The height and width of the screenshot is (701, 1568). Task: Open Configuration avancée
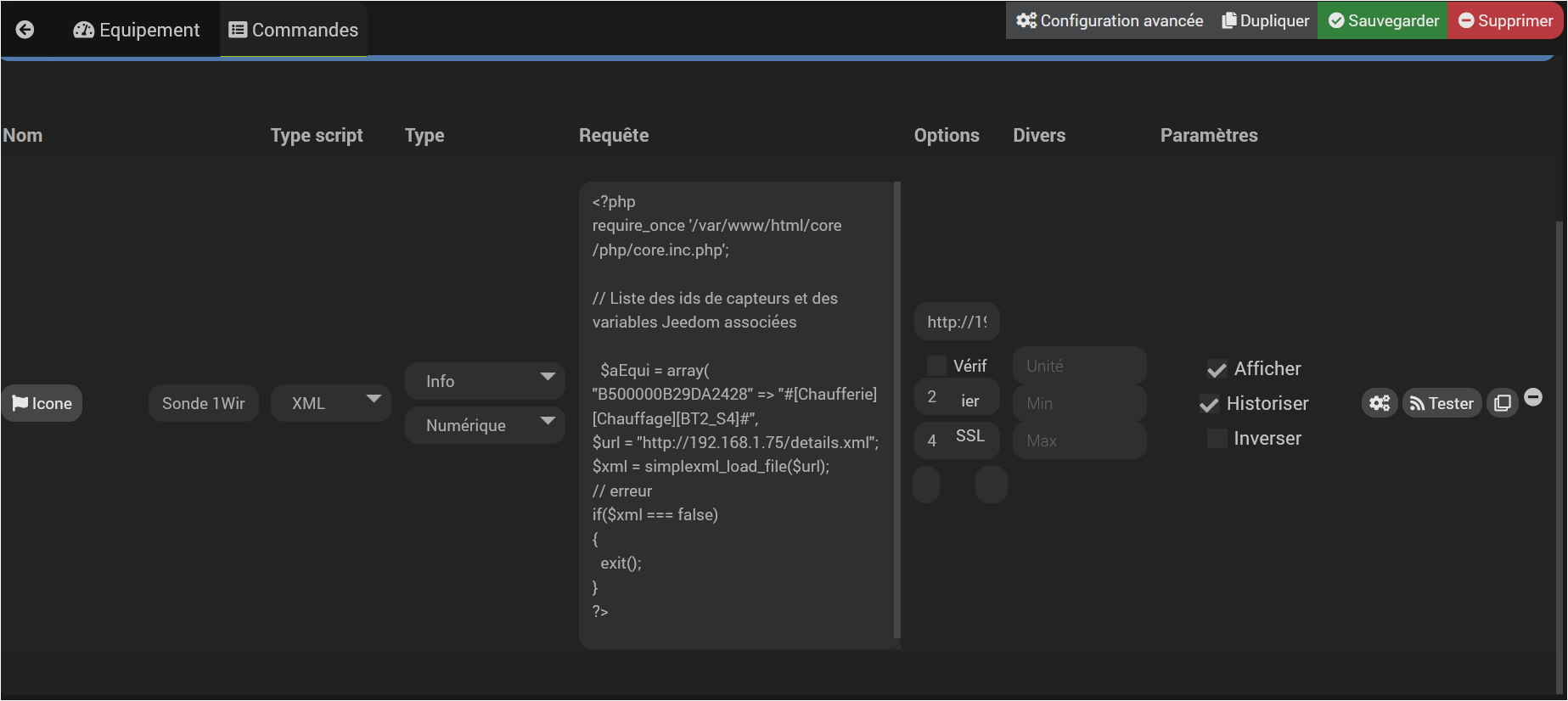[x=1110, y=20]
